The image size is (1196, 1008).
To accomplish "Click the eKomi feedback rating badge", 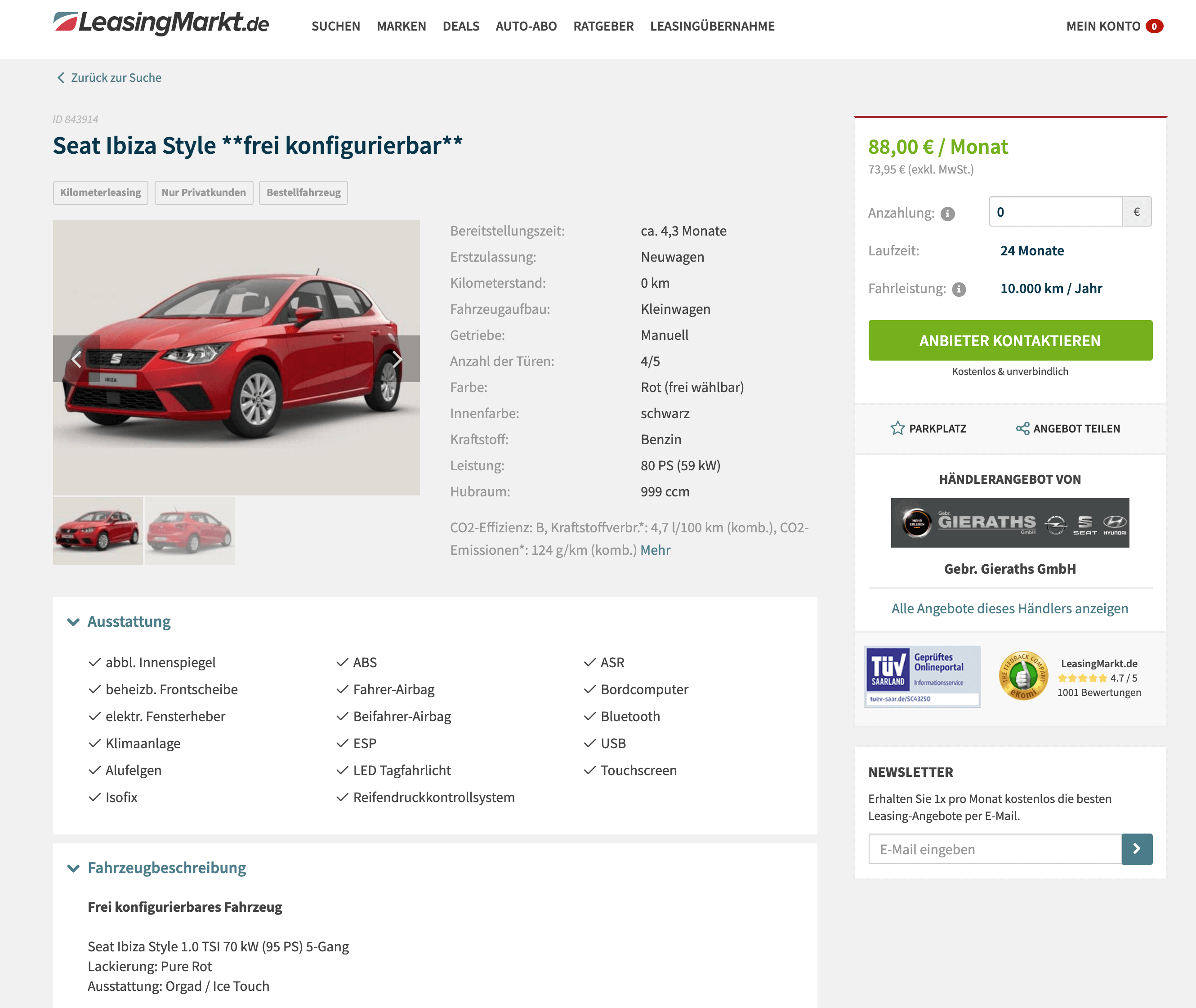I will (x=1023, y=676).
